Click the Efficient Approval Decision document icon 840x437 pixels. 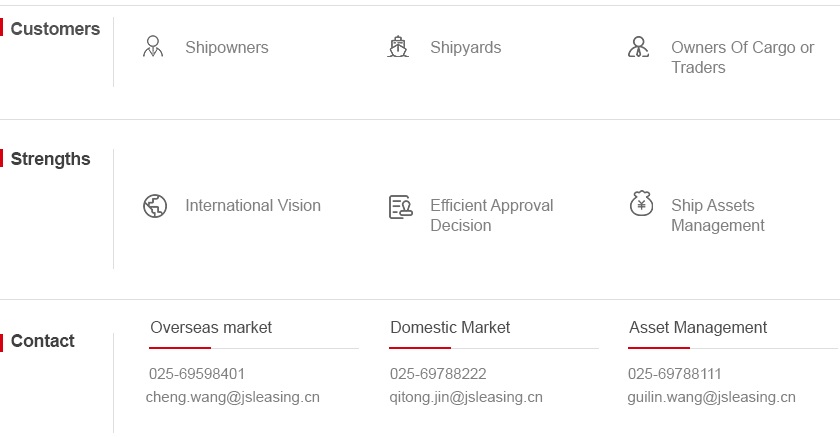400,207
